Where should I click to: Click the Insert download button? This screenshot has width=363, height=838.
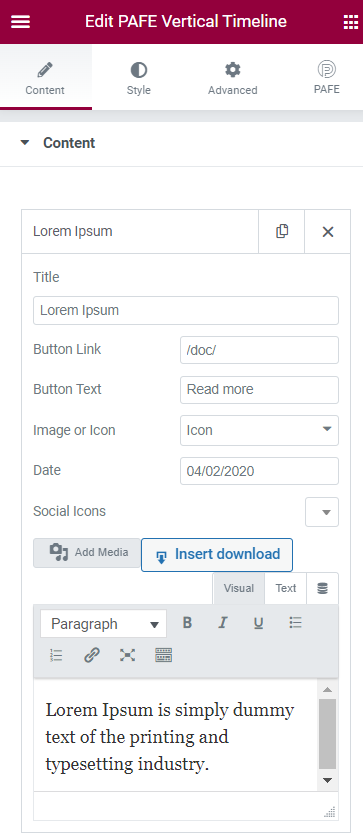click(x=217, y=555)
